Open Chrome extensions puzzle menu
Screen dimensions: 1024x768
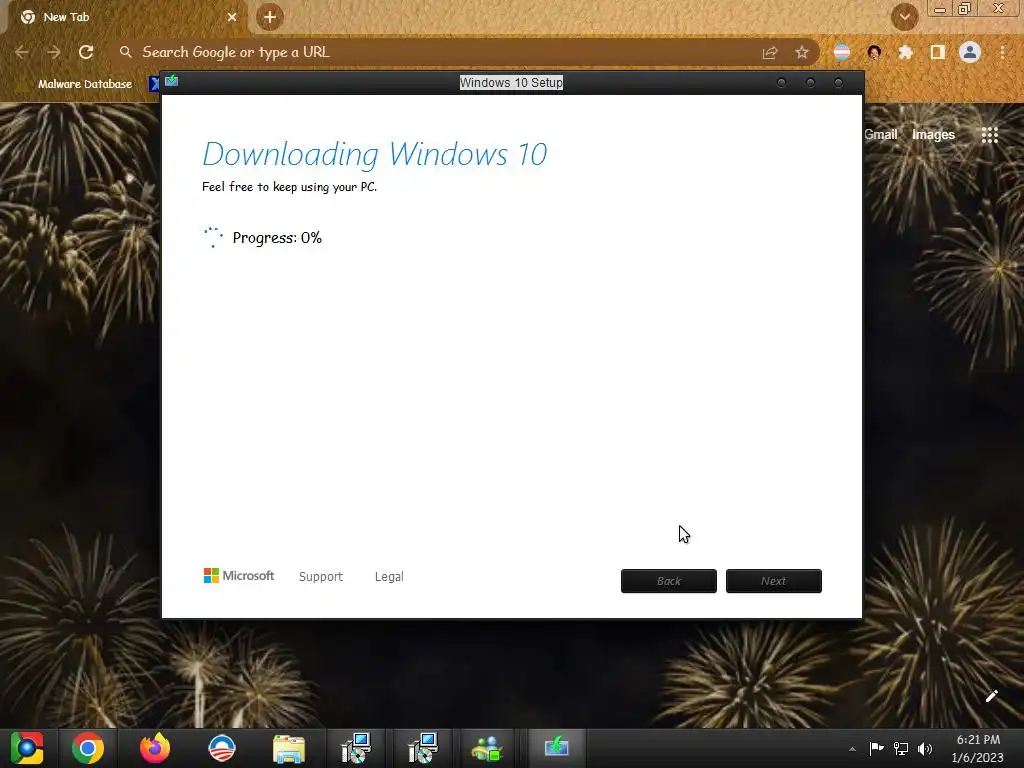point(906,52)
